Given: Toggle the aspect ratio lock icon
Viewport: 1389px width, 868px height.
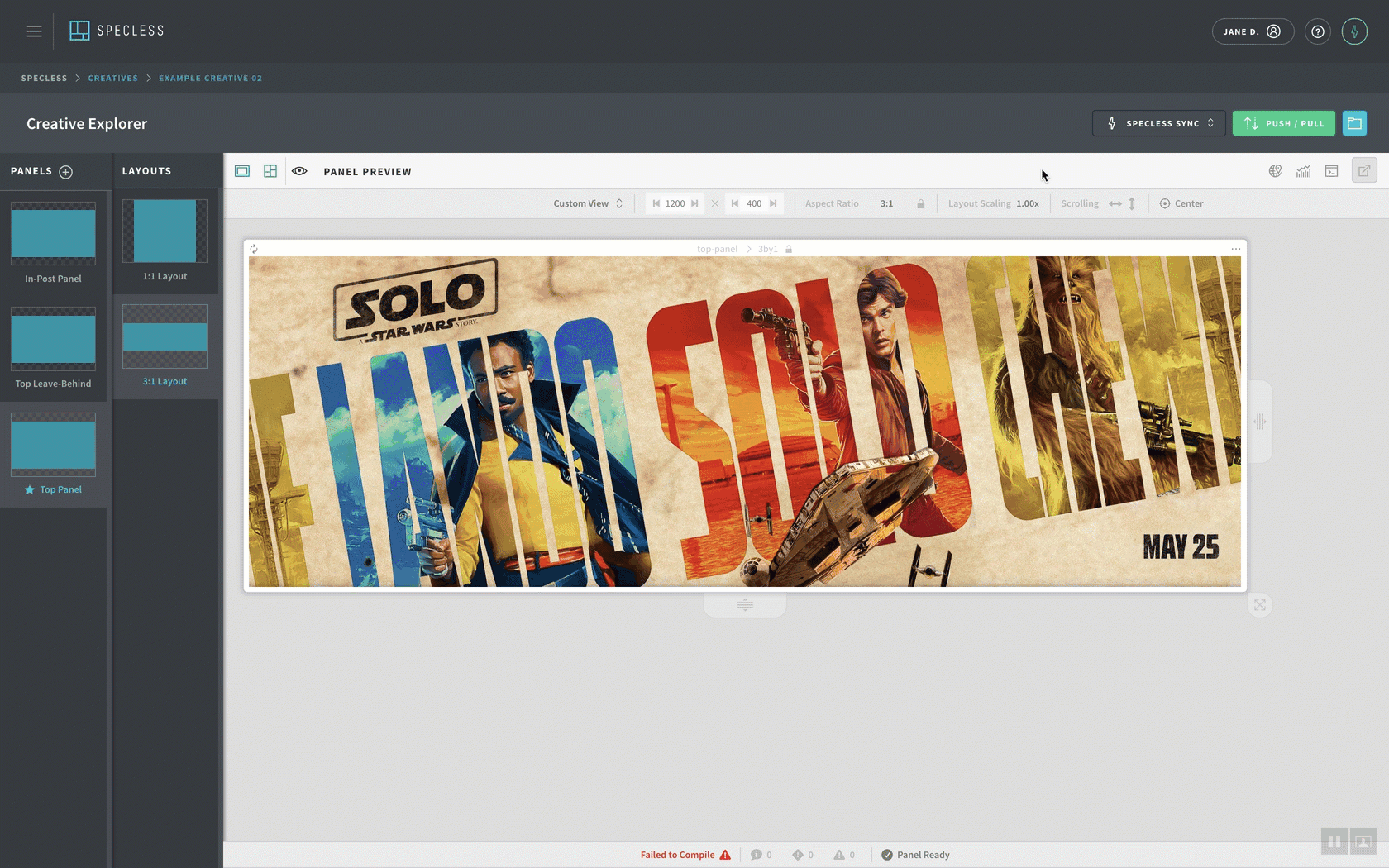Looking at the screenshot, I should pos(920,203).
